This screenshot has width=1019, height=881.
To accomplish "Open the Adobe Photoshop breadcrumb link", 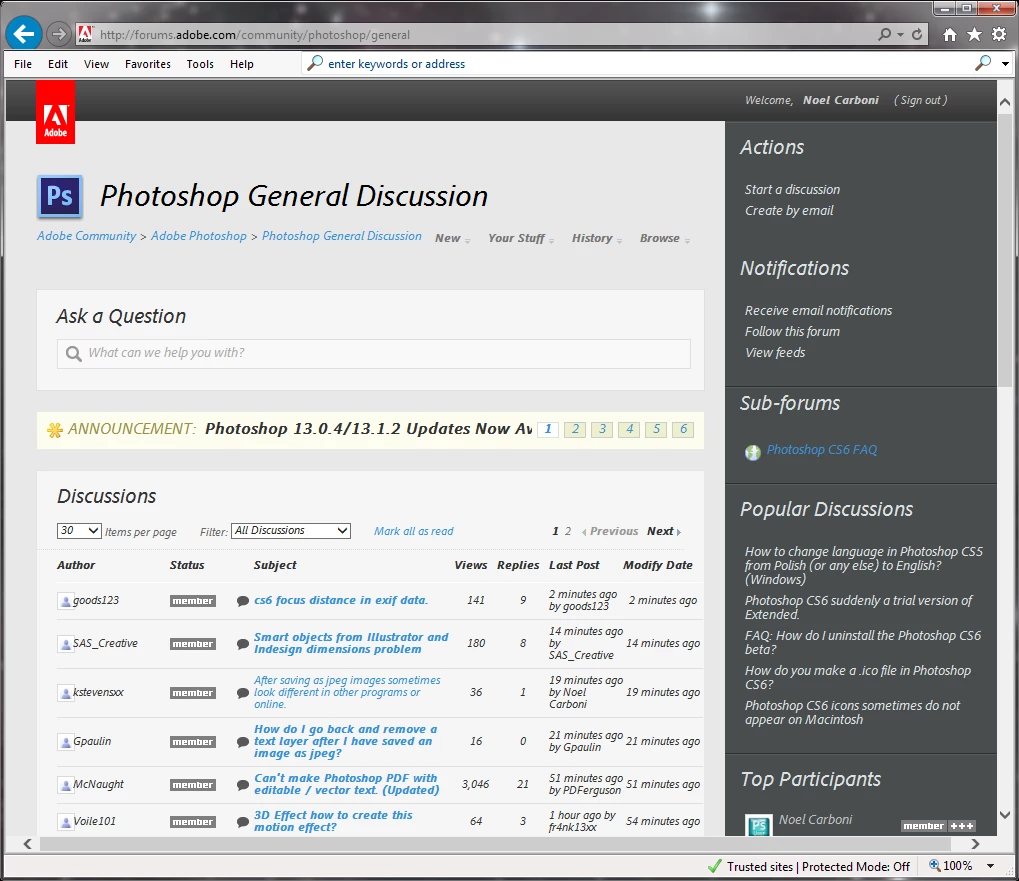I will 199,236.
